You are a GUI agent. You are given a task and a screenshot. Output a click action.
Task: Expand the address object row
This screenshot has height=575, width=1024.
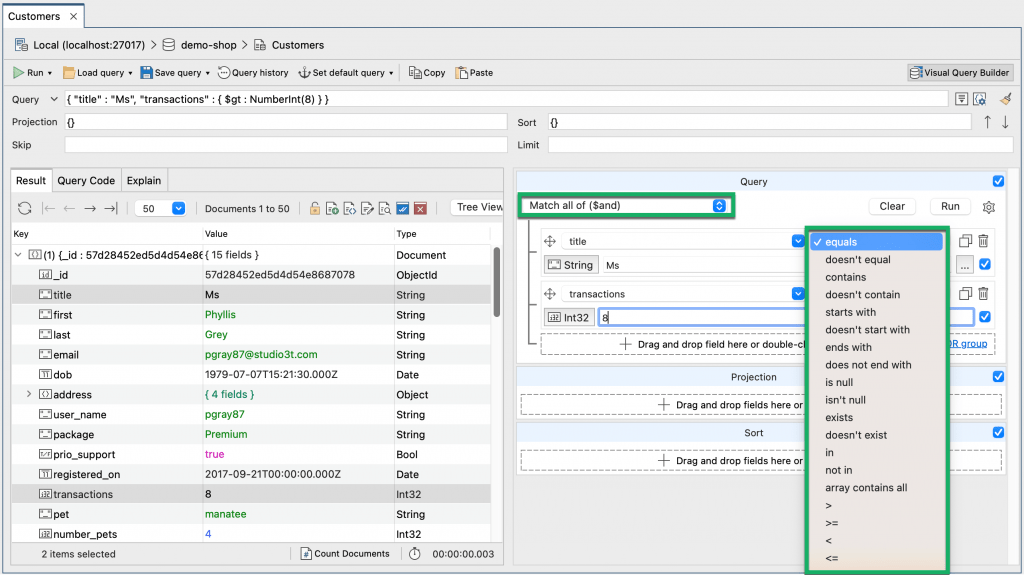click(x=29, y=395)
